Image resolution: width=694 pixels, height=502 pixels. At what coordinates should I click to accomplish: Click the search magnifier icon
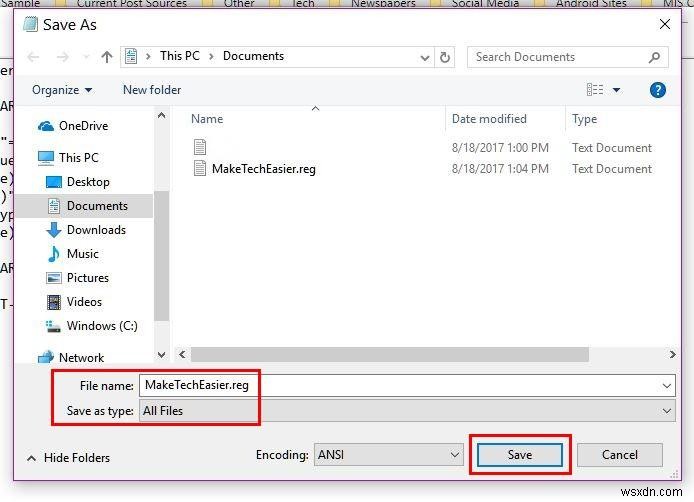click(654, 57)
